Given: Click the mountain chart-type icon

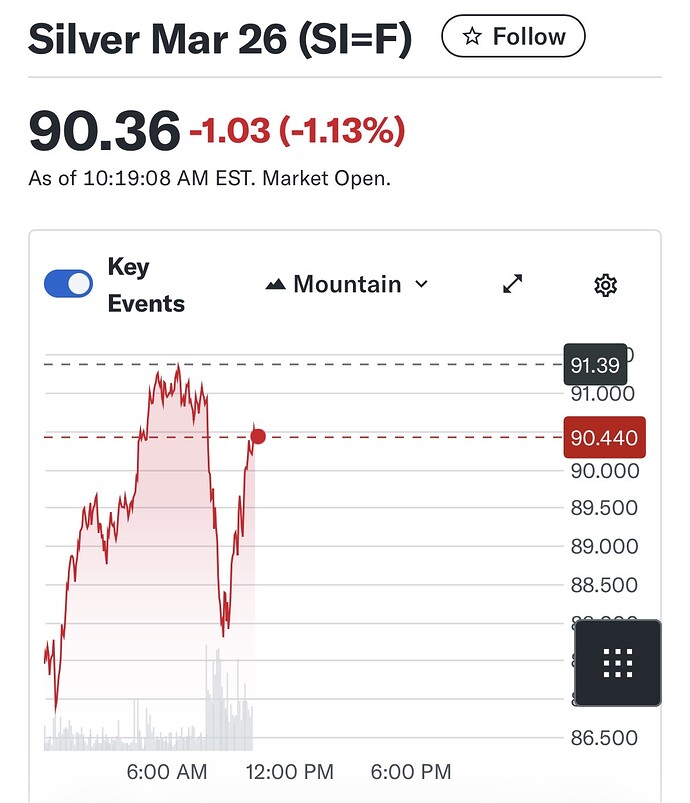Looking at the screenshot, I should click(x=276, y=285).
